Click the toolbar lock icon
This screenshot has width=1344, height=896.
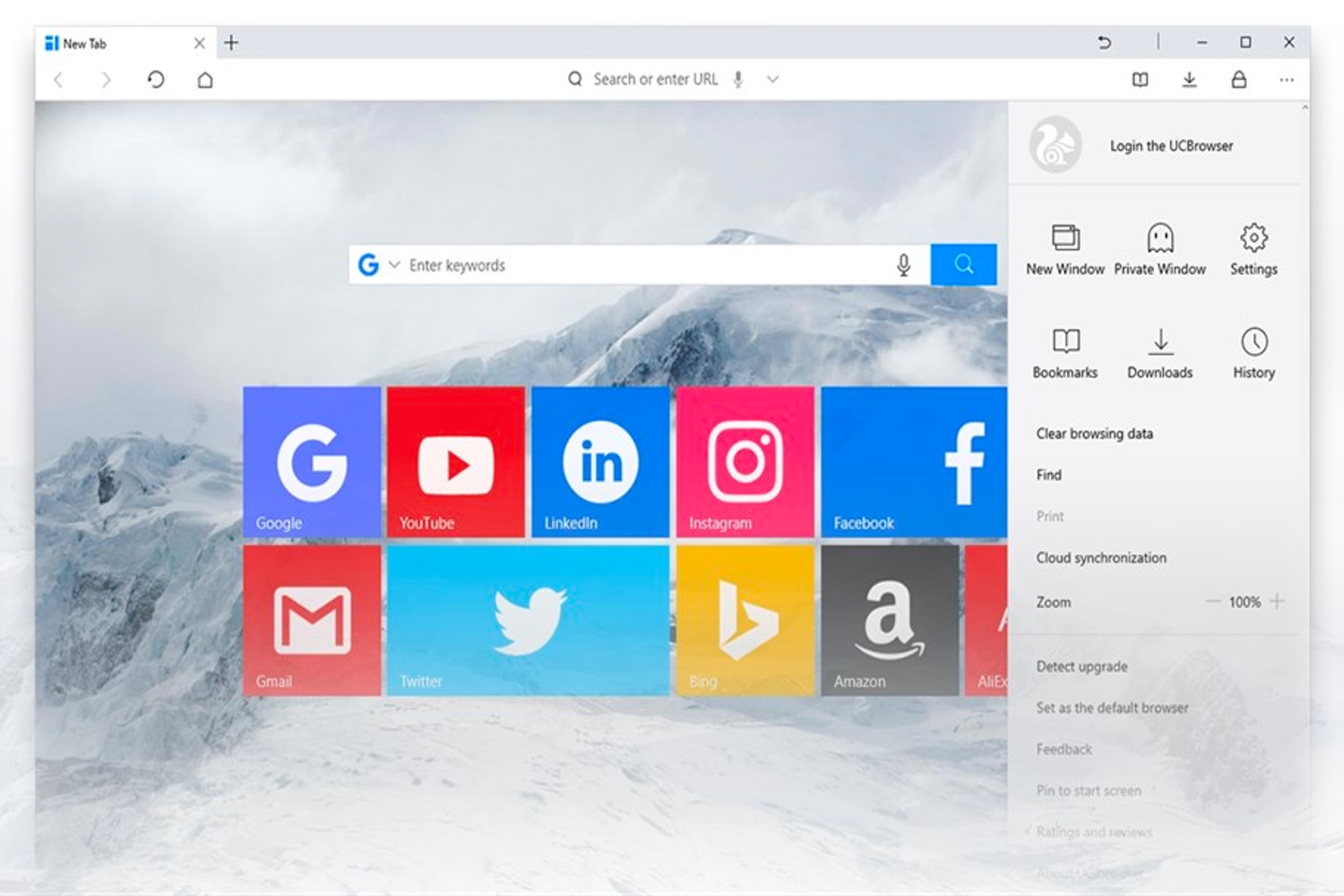(1238, 80)
